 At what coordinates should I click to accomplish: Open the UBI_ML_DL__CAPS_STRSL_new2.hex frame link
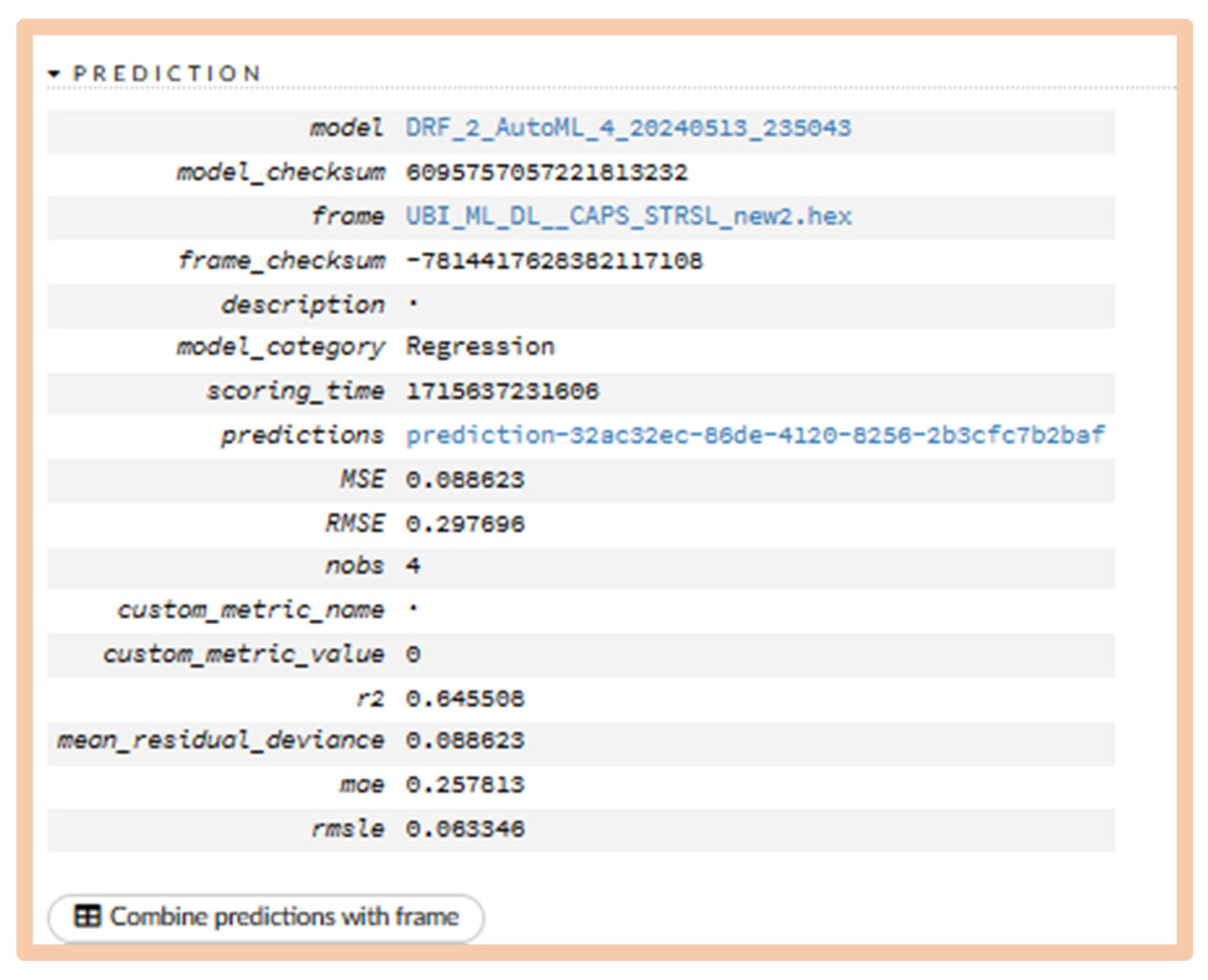coord(628,217)
